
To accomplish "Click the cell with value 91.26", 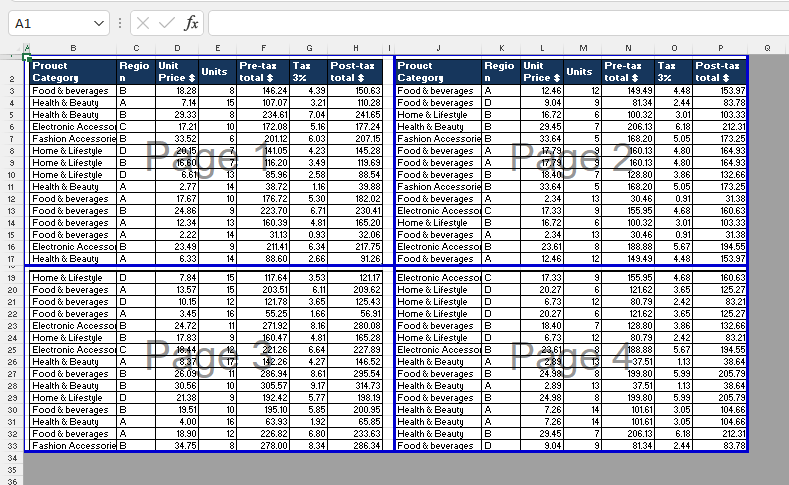I will (x=356, y=259).
